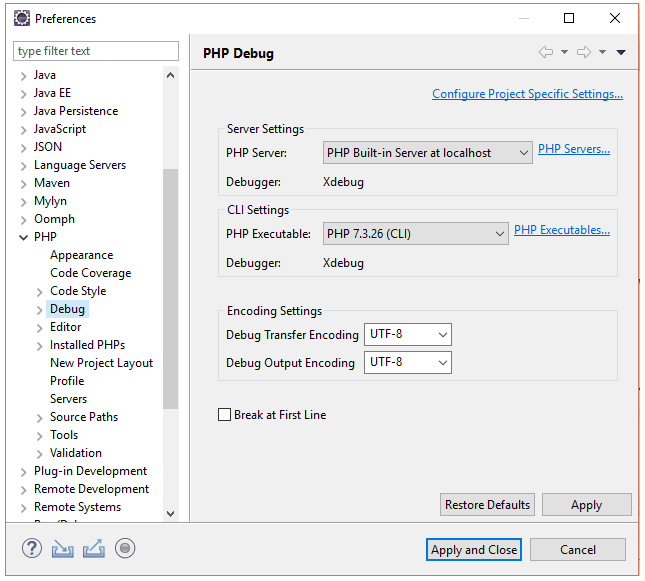Open the Help contents icon
The width and height of the screenshot is (645, 581).
pos(32,548)
